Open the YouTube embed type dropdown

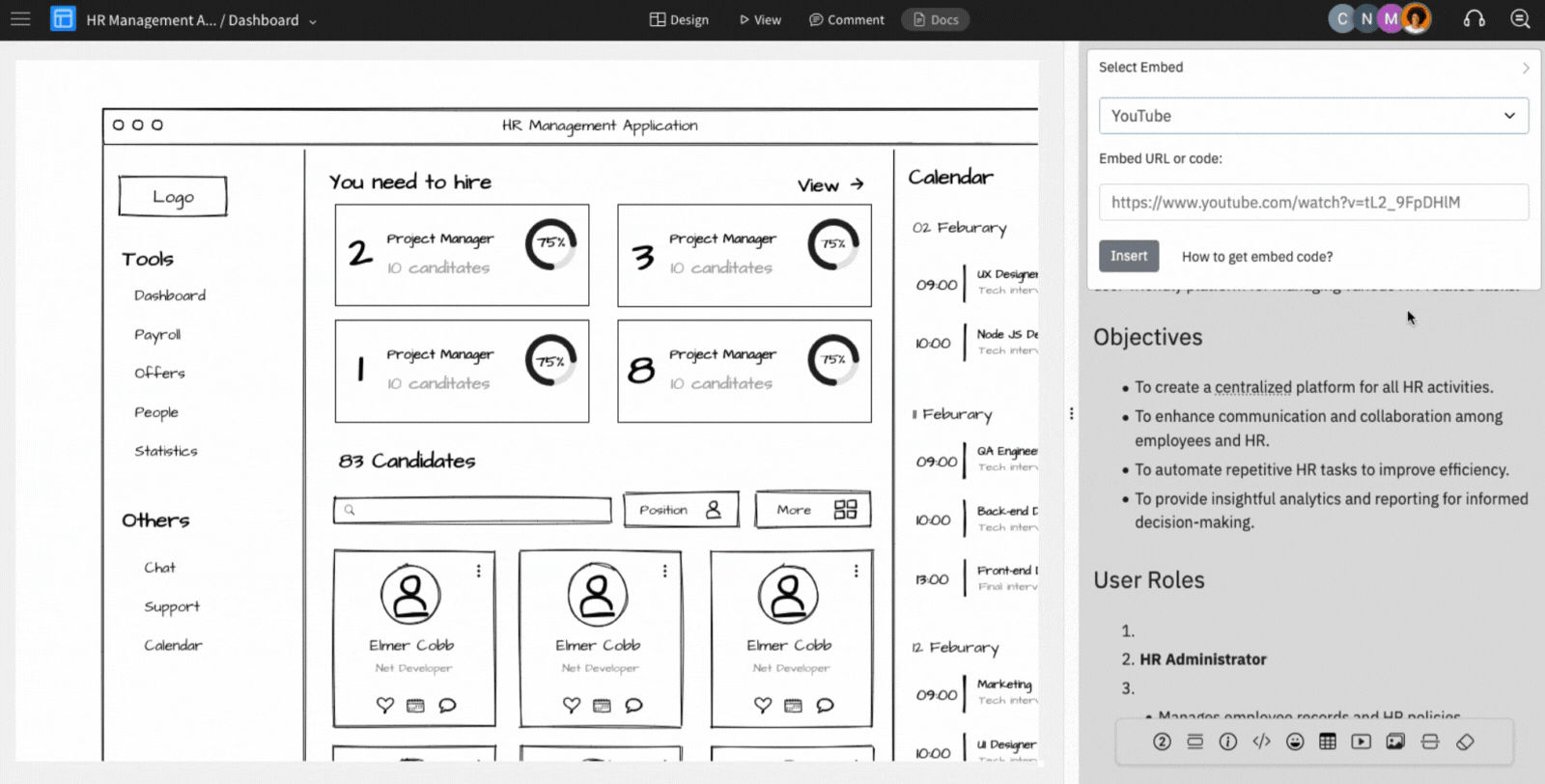click(x=1313, y=116)
